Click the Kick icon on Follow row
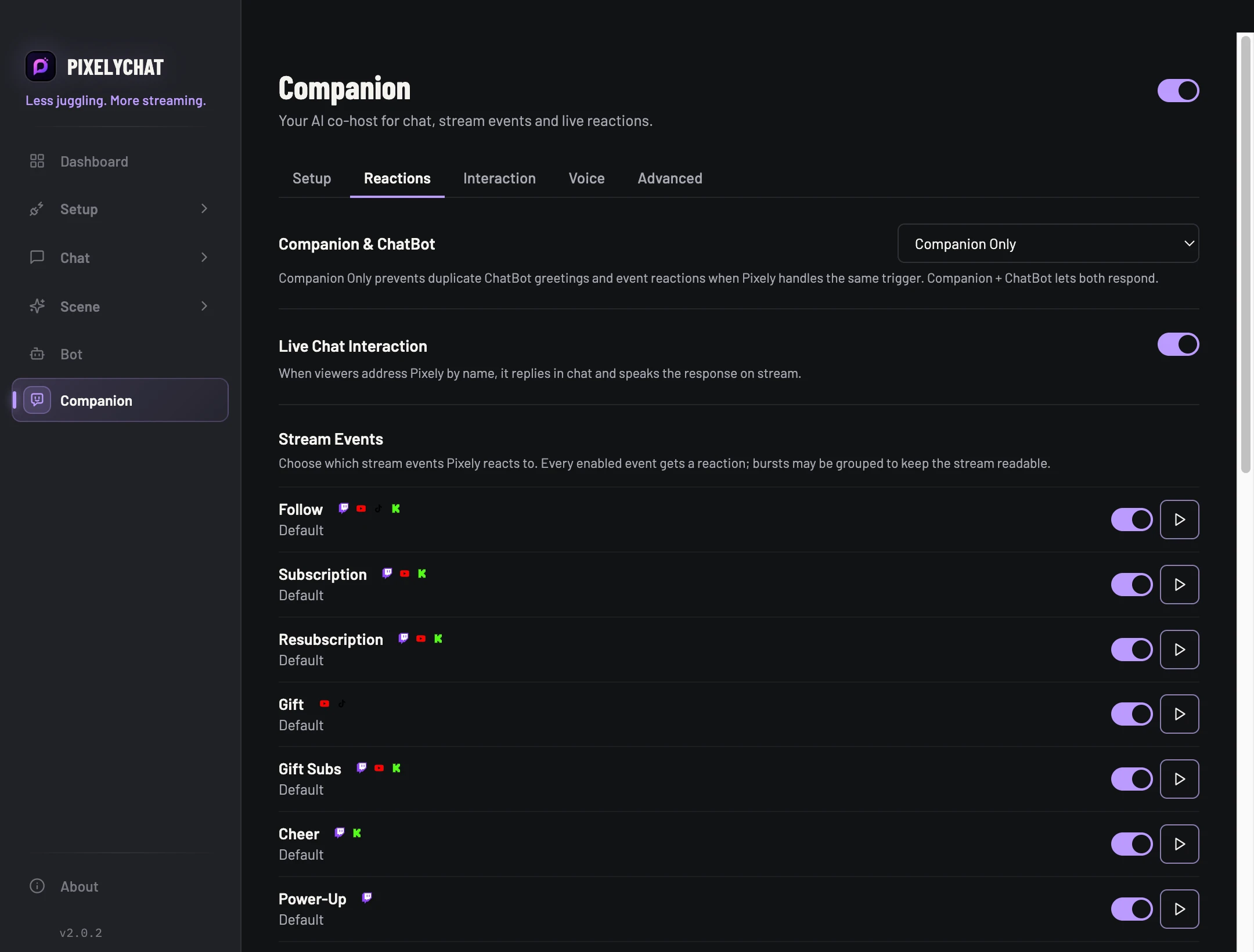This screenshot has width=1254, height=952. point(396,509)
